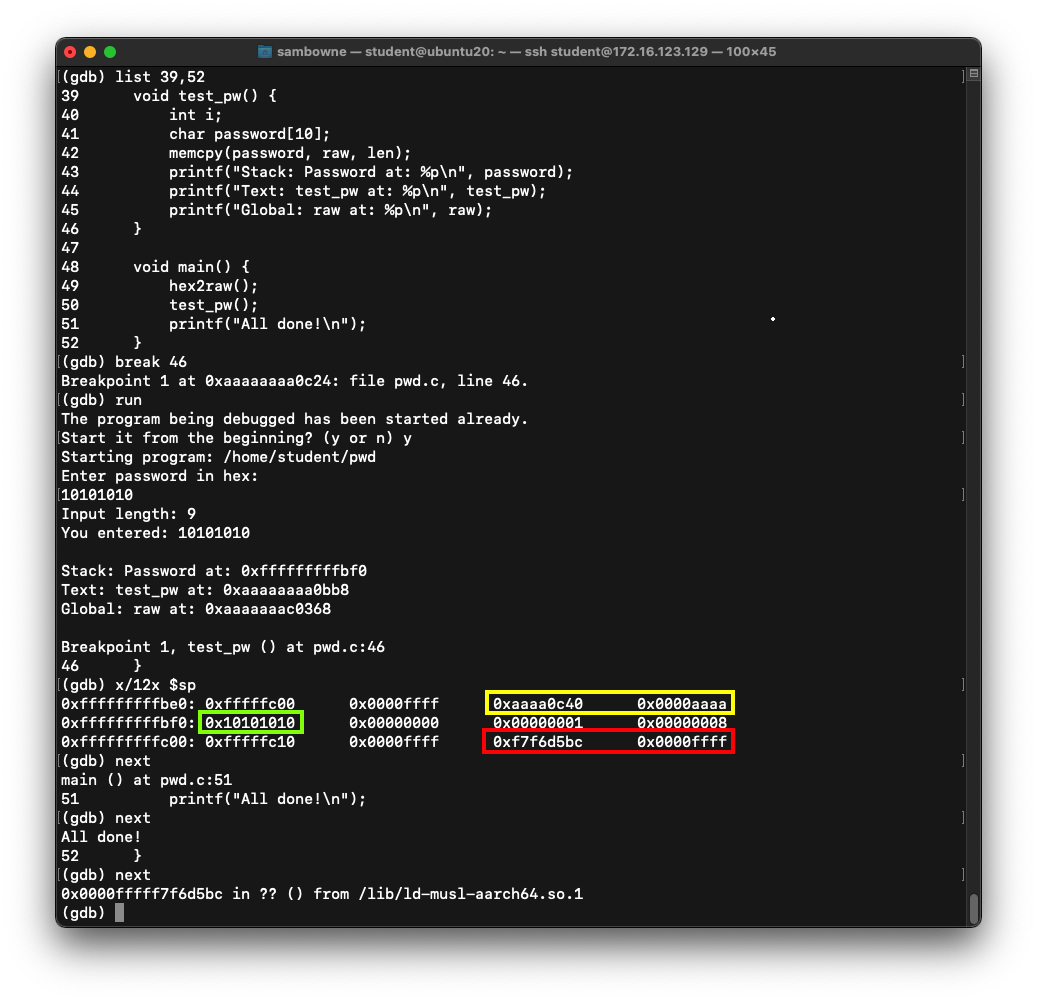Click 'Text: test_pw at: 0xaaaaaaaa0bb8'
The image size is (1037, 1001).
coord(205,590)
